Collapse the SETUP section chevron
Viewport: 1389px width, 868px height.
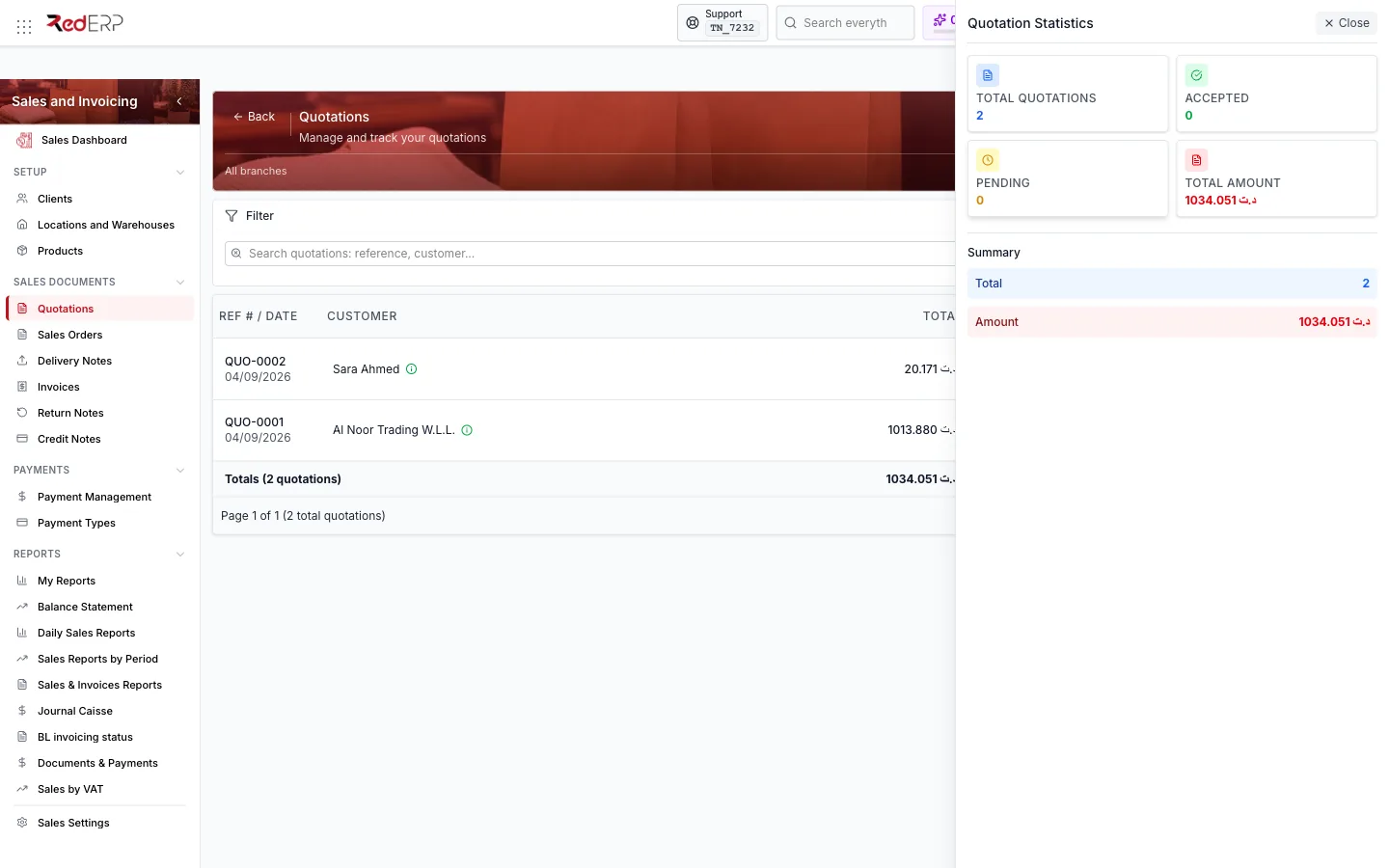[x=180, y=173]
